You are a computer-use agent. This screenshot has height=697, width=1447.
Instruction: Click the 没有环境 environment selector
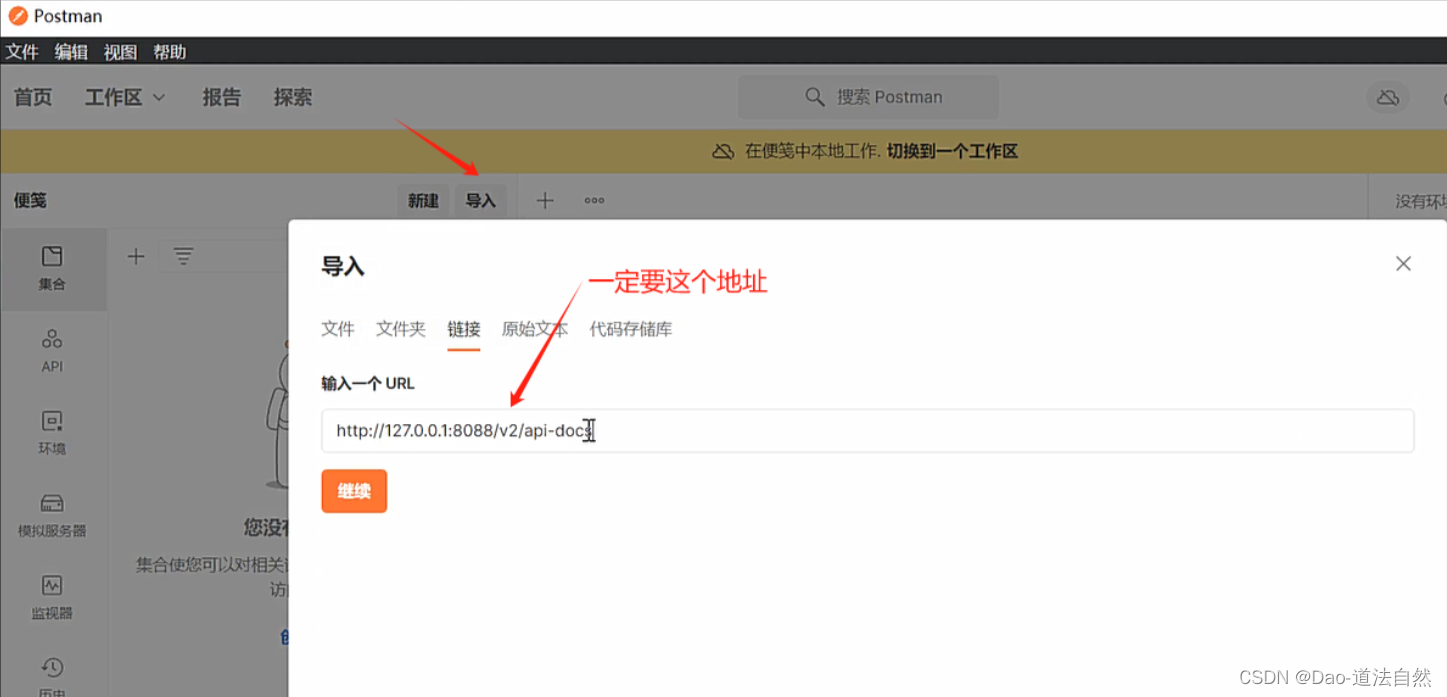[1421, 201]
